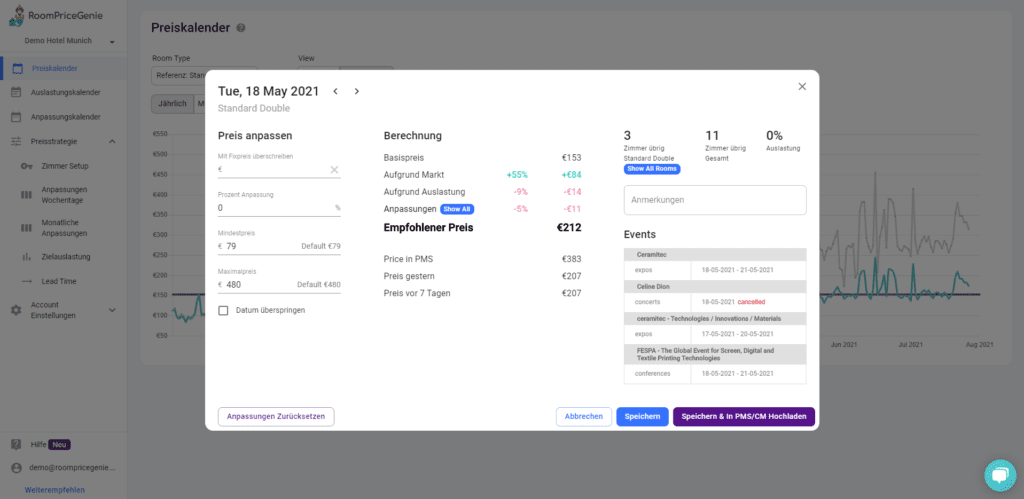This screenshot has width=1024, height=499.
Task: Click Anpassungen Zurücksetzen button
Action: point(276,416)
